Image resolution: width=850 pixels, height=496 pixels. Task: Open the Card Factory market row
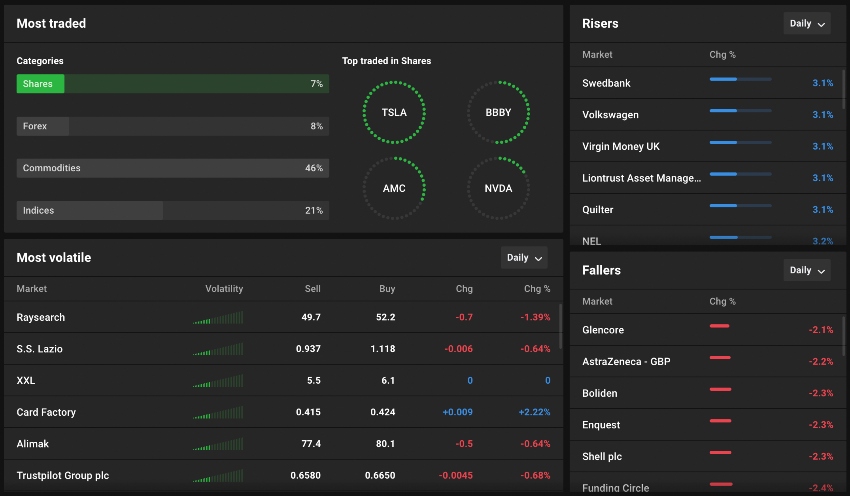point(282,412)
